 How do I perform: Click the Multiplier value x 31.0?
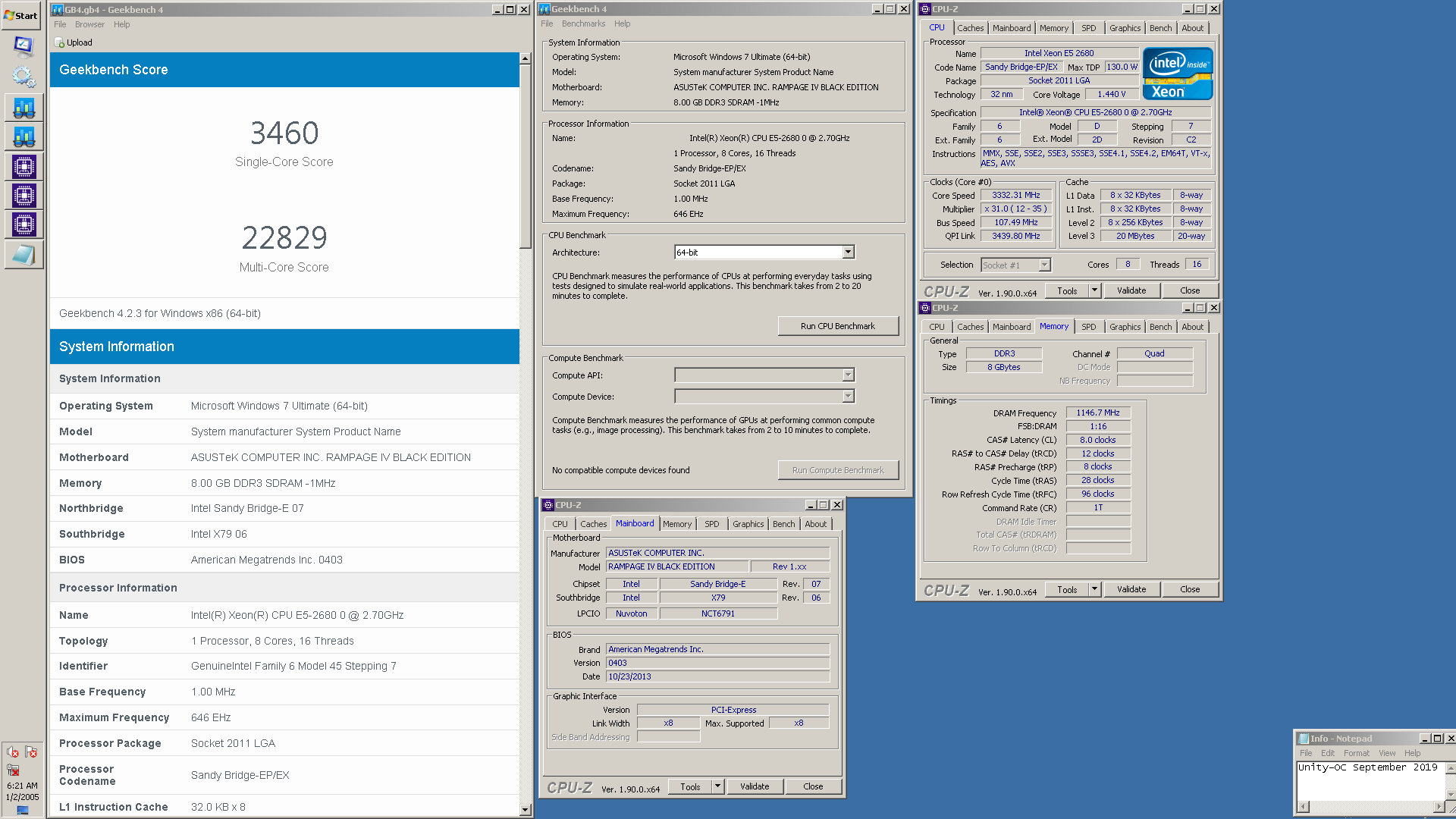pyautogui.click(x=1016, y=209)
